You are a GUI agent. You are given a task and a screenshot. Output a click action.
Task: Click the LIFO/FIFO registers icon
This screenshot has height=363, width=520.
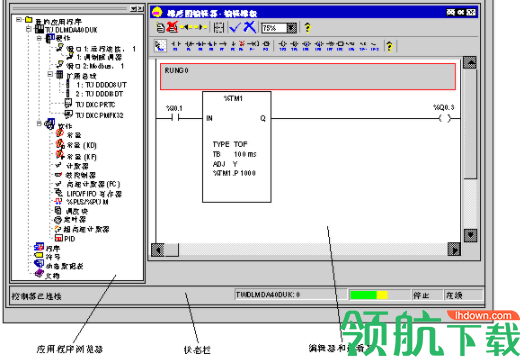(59, 193)
